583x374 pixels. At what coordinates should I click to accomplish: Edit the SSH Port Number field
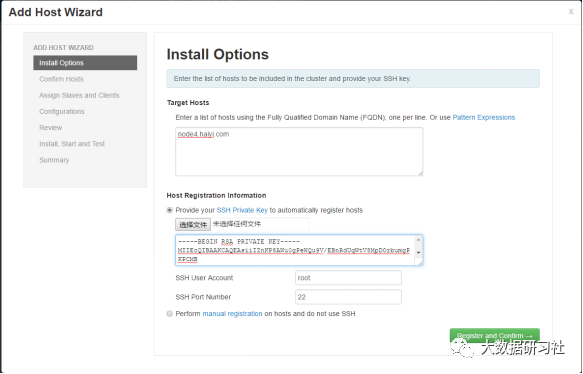348,297
